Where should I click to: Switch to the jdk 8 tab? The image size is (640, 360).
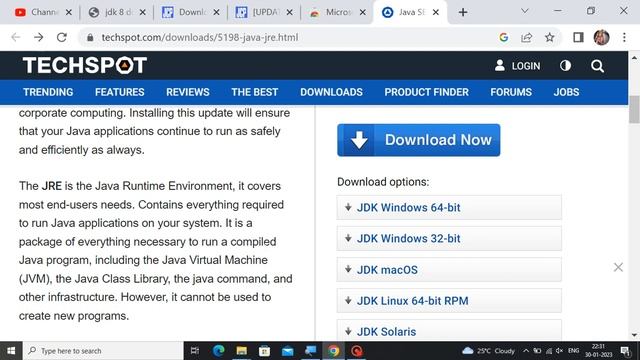point(112,12)
